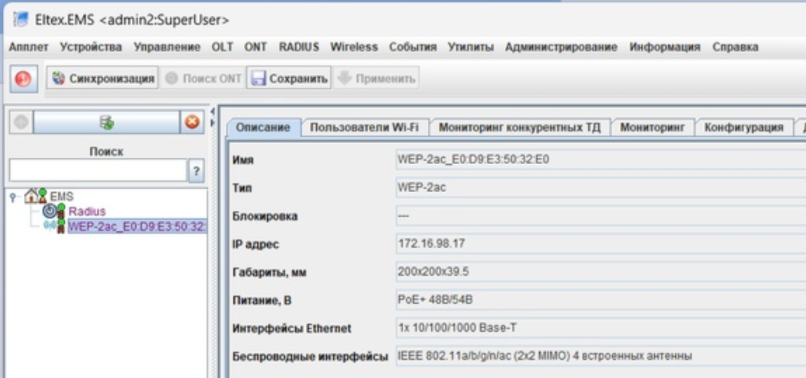806x378 pixels.
Task: Open the RADIUS menu
Action: pos(299,47)
